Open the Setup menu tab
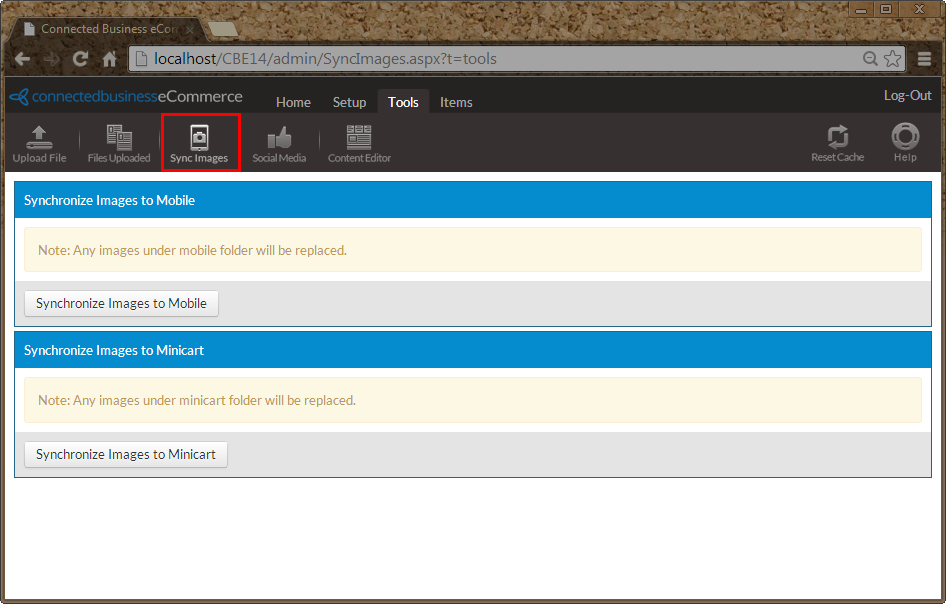The width and height of the screenshot is (946, 604). click(x=350, y=102)
